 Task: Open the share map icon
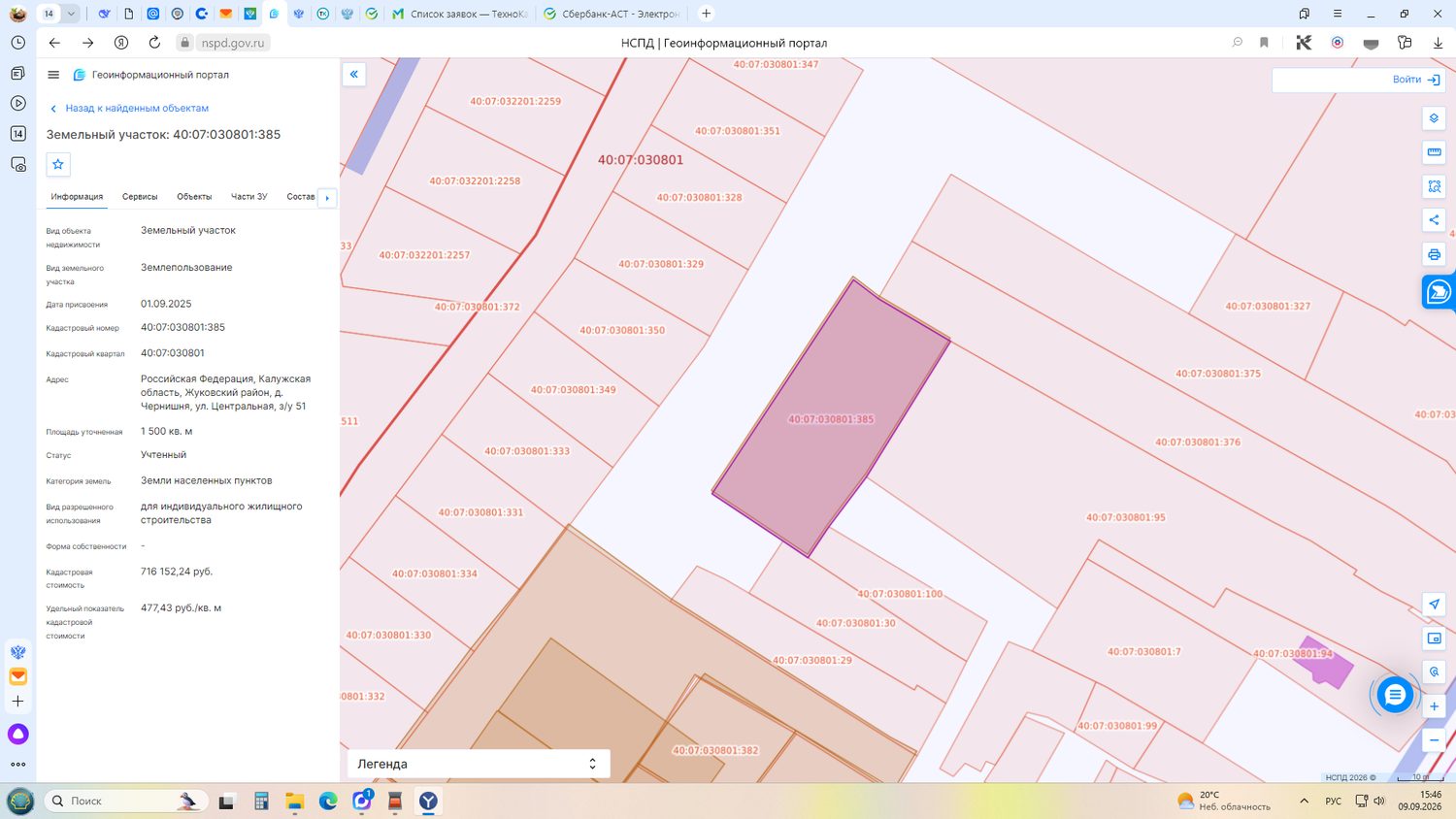point(1434,220)
